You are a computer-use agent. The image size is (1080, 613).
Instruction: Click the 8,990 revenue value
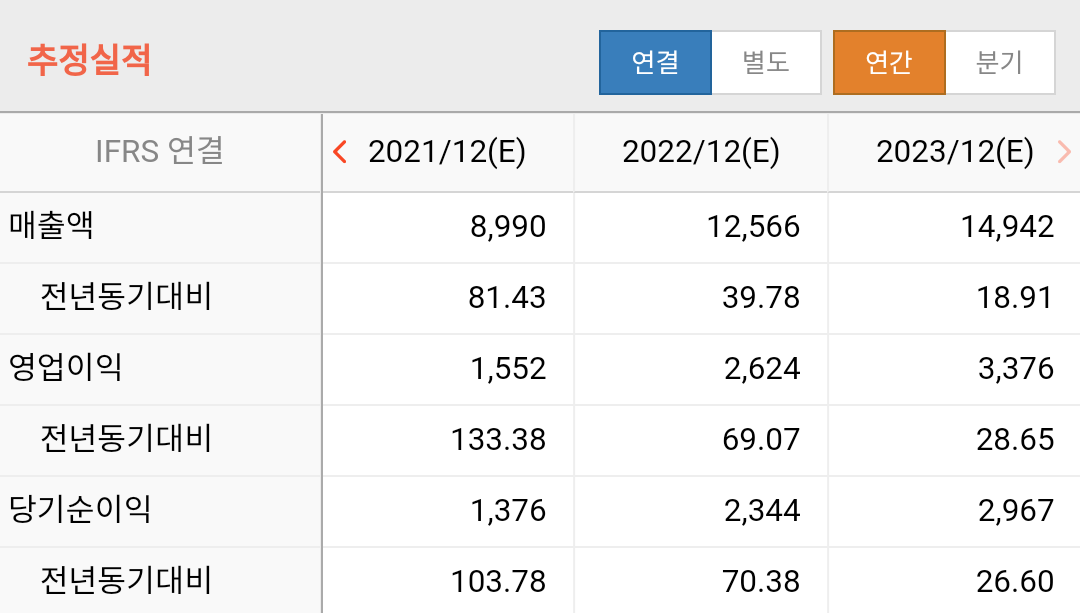(x=508, y=227)
